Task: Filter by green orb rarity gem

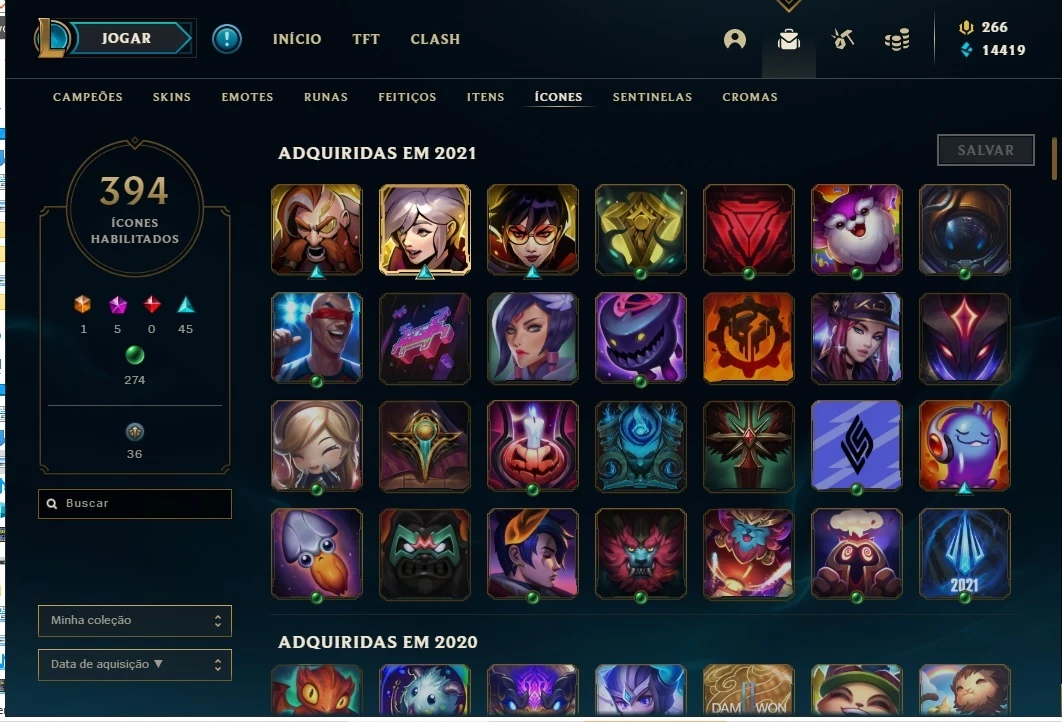Action: pyautogui.click(x=135, y=355)
